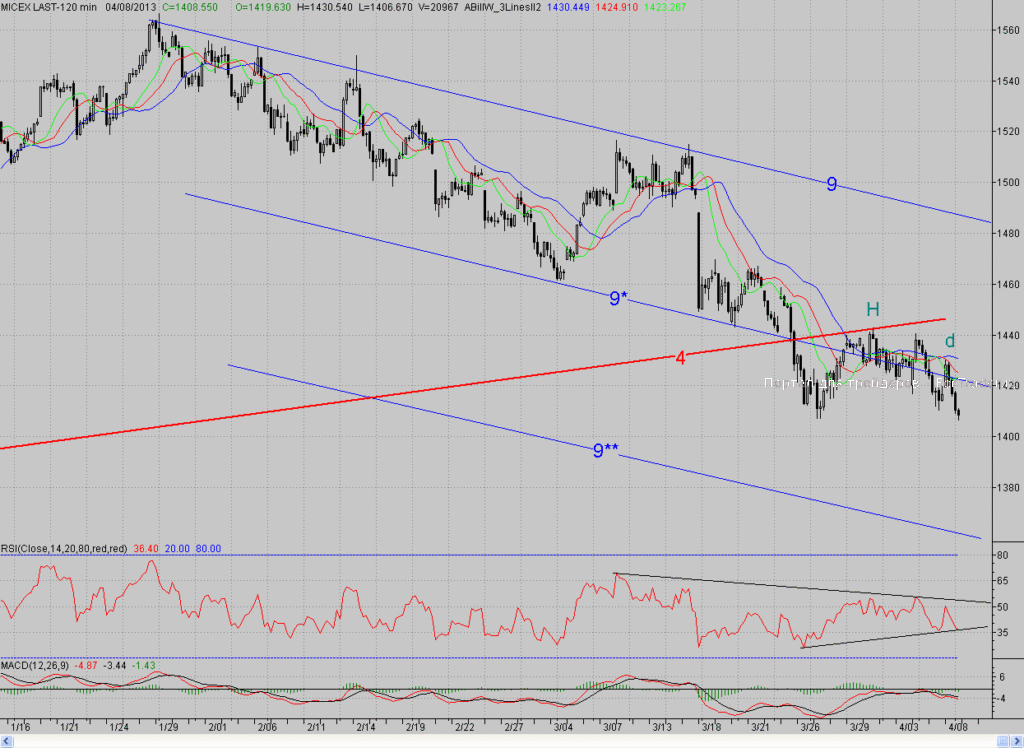Select the '9*' middle channel line label

[x=618, y=299]
